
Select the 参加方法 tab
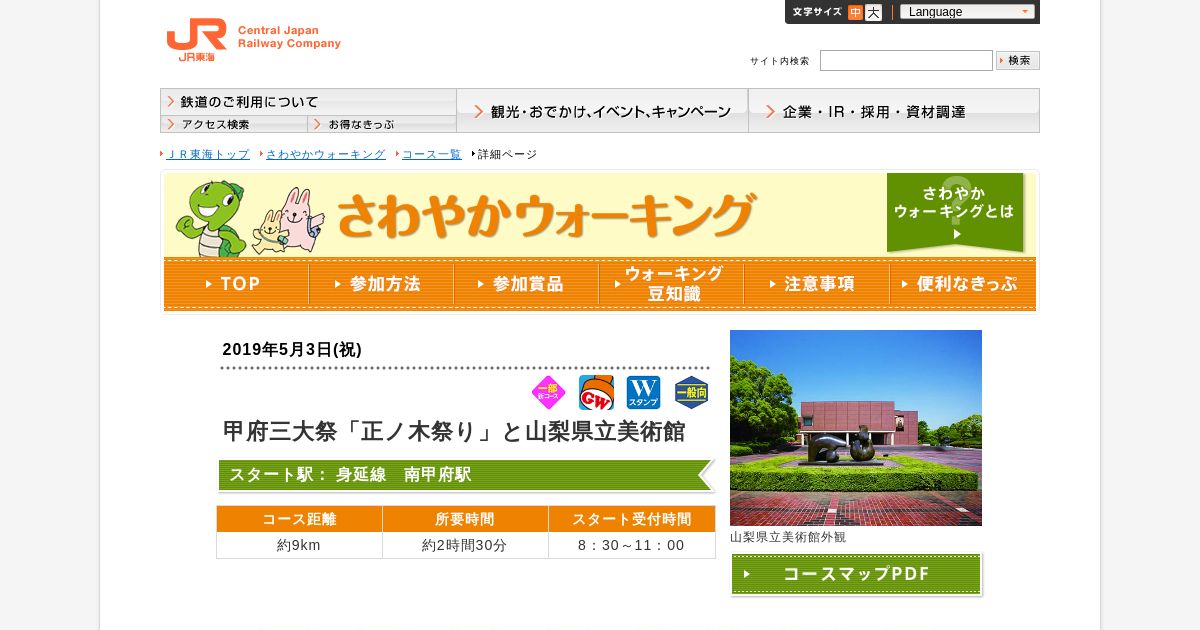[x=381, y=284]
